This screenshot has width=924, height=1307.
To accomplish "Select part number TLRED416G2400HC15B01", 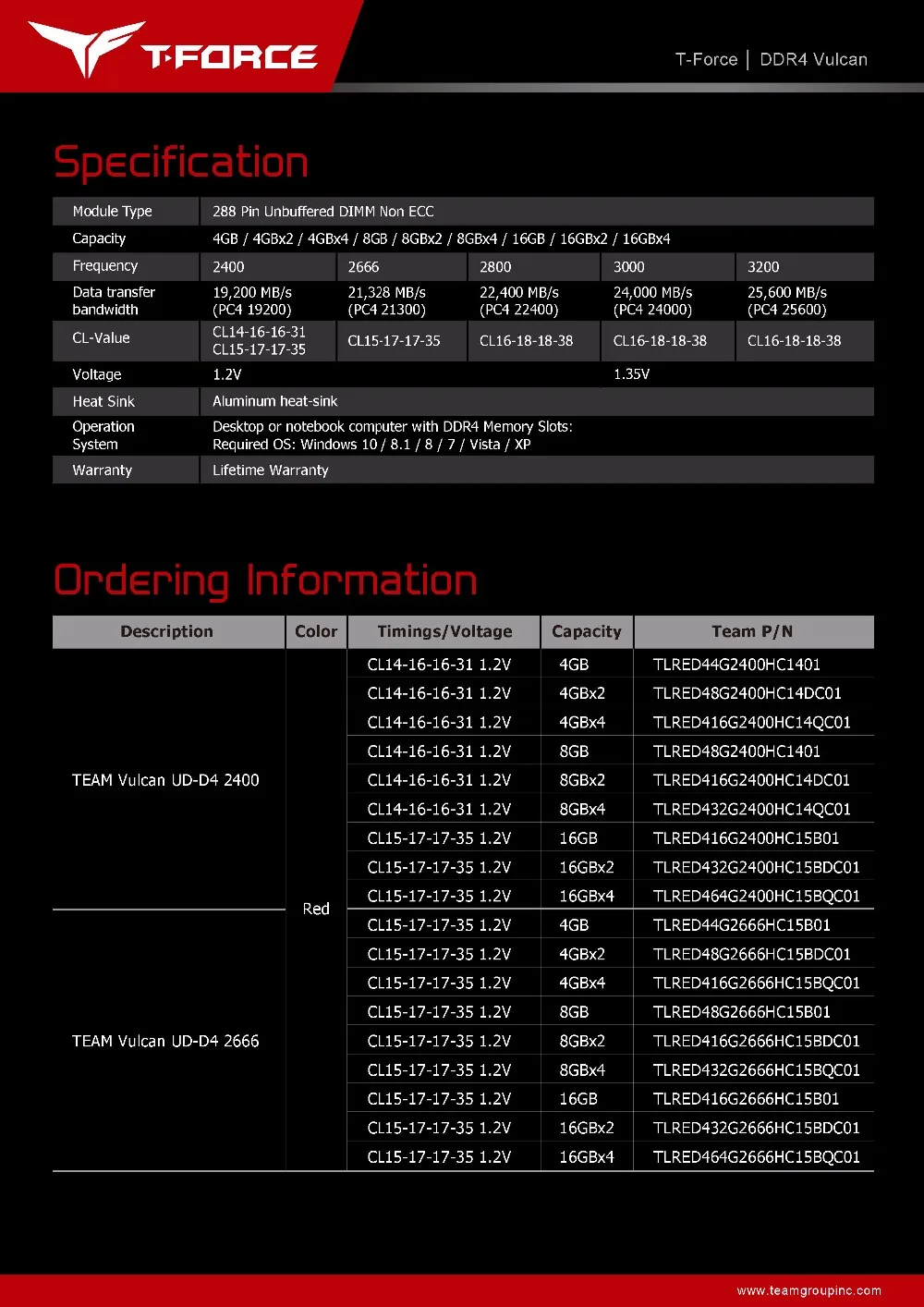I will 747,838.
